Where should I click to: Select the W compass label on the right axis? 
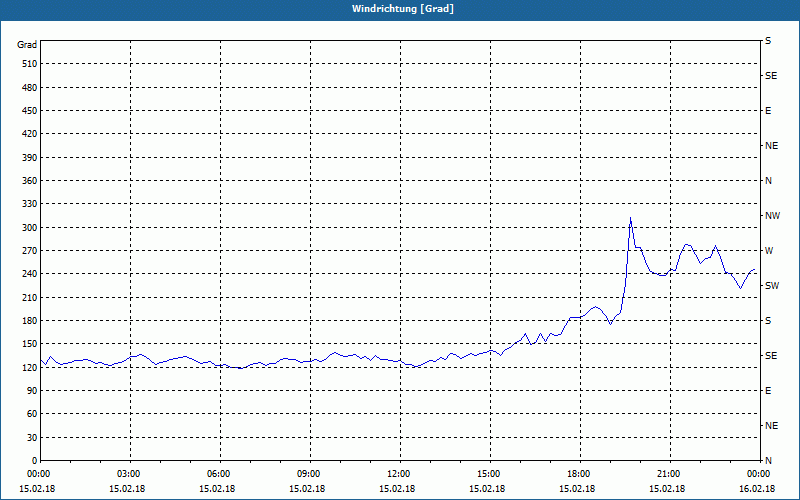pos(769,251)
